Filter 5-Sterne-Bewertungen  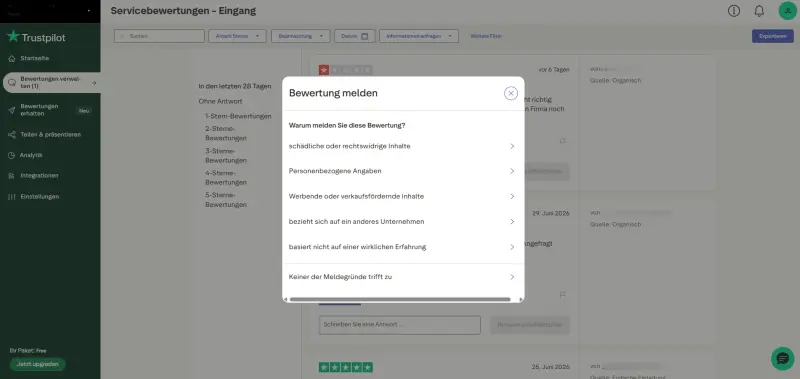click(226, 200)
